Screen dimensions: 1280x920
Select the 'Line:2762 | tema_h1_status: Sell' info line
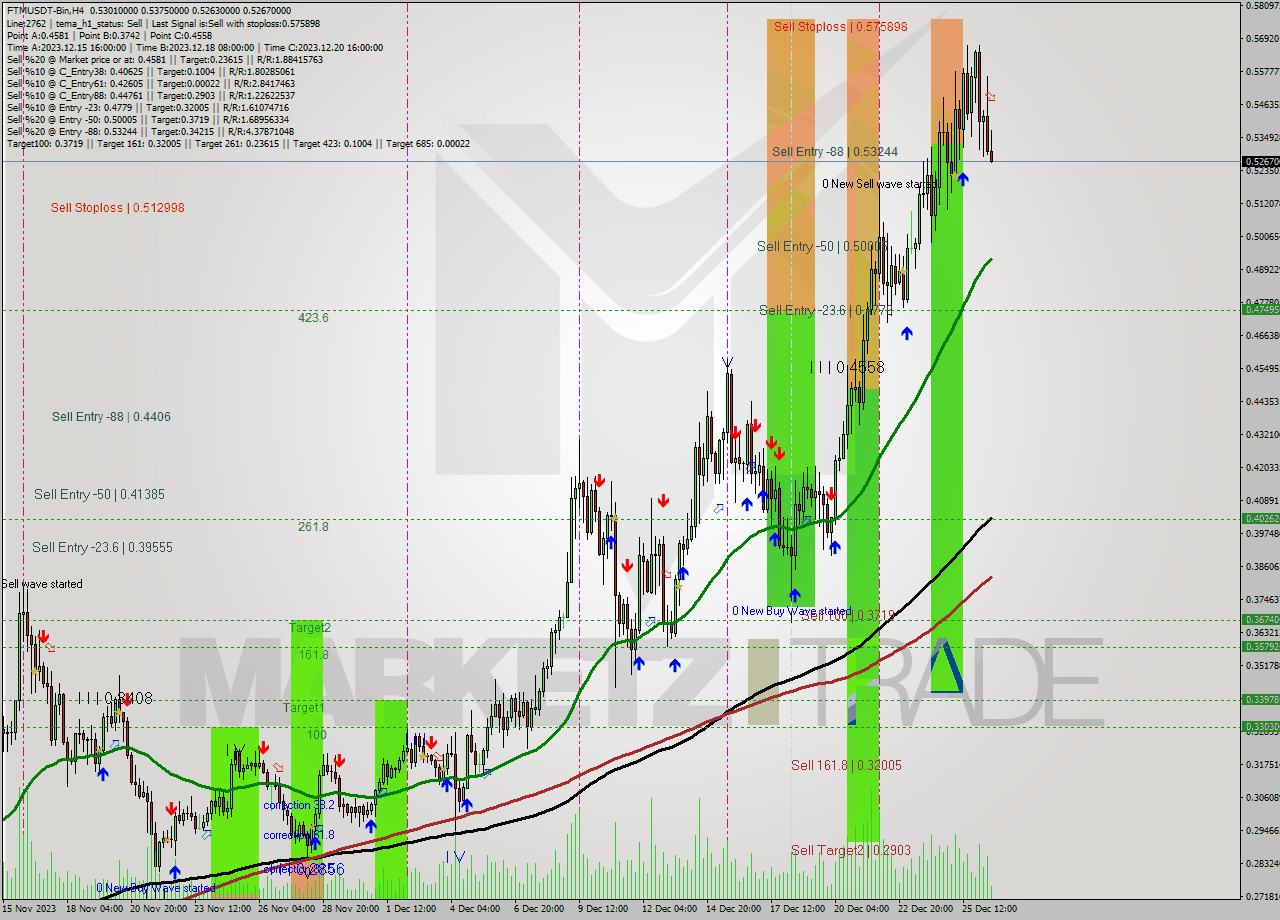click(x=163, y=22)
